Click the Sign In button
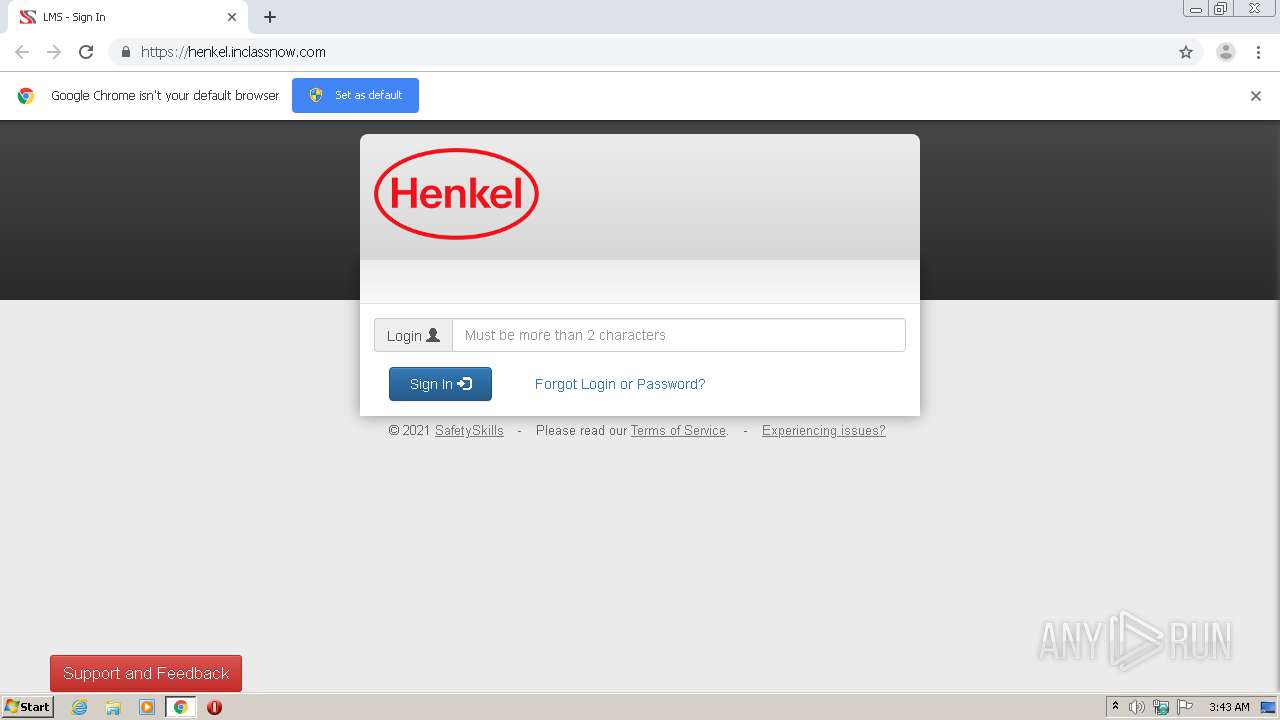1280x720 pixels. point(440,384)
